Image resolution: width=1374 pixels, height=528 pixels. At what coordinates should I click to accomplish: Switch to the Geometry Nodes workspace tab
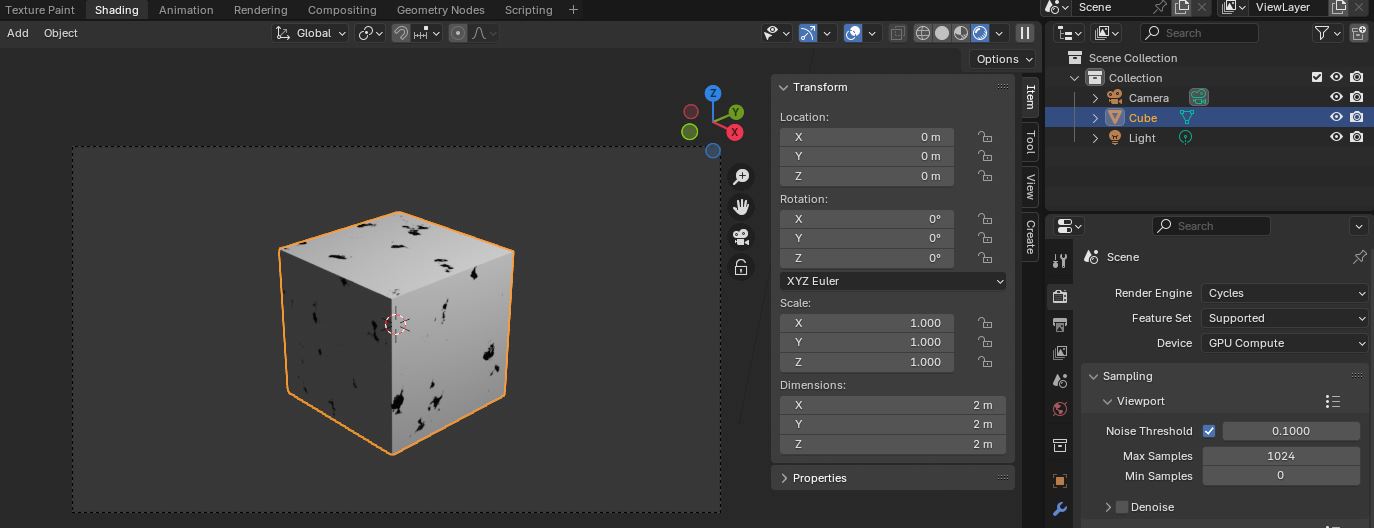pyautogui.click(x=440, y=10)
